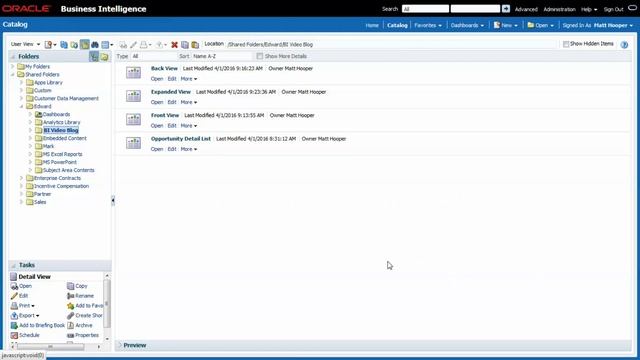
Task: Select the Subject Area Contents folder
Action: 68,170
